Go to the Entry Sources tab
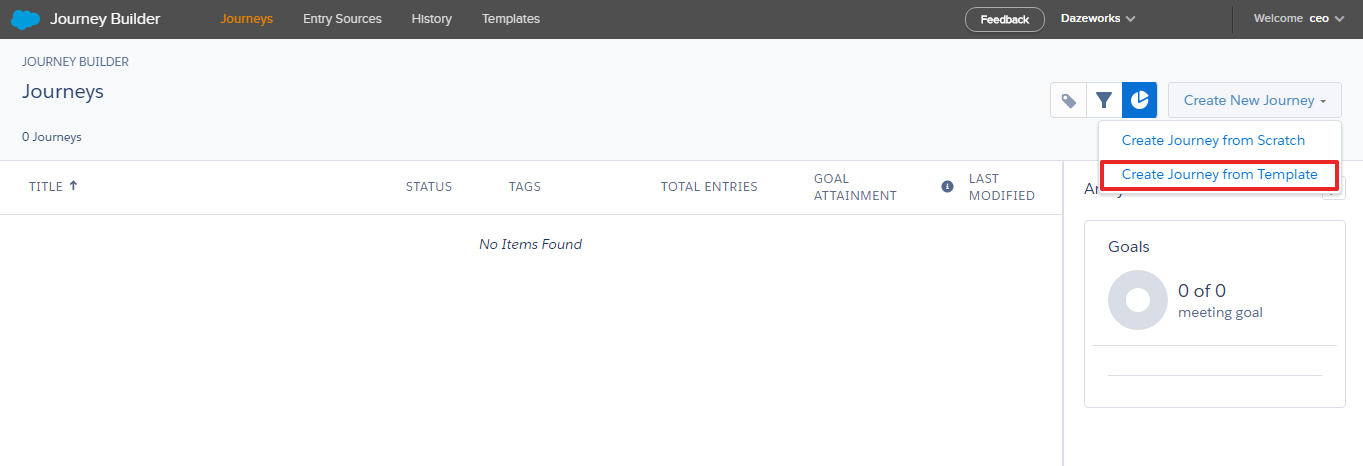The height and width of the screenshot is (466, 1363). pos(342,19)
